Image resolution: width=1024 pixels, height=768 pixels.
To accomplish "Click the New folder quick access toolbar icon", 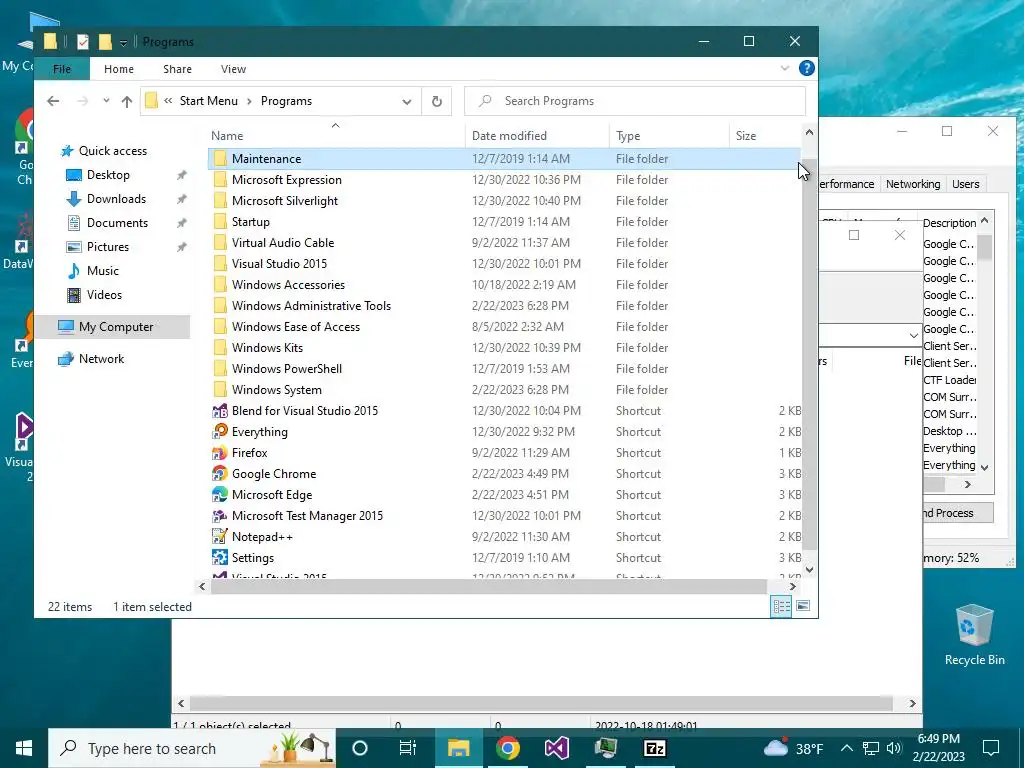I will point(105,42).
